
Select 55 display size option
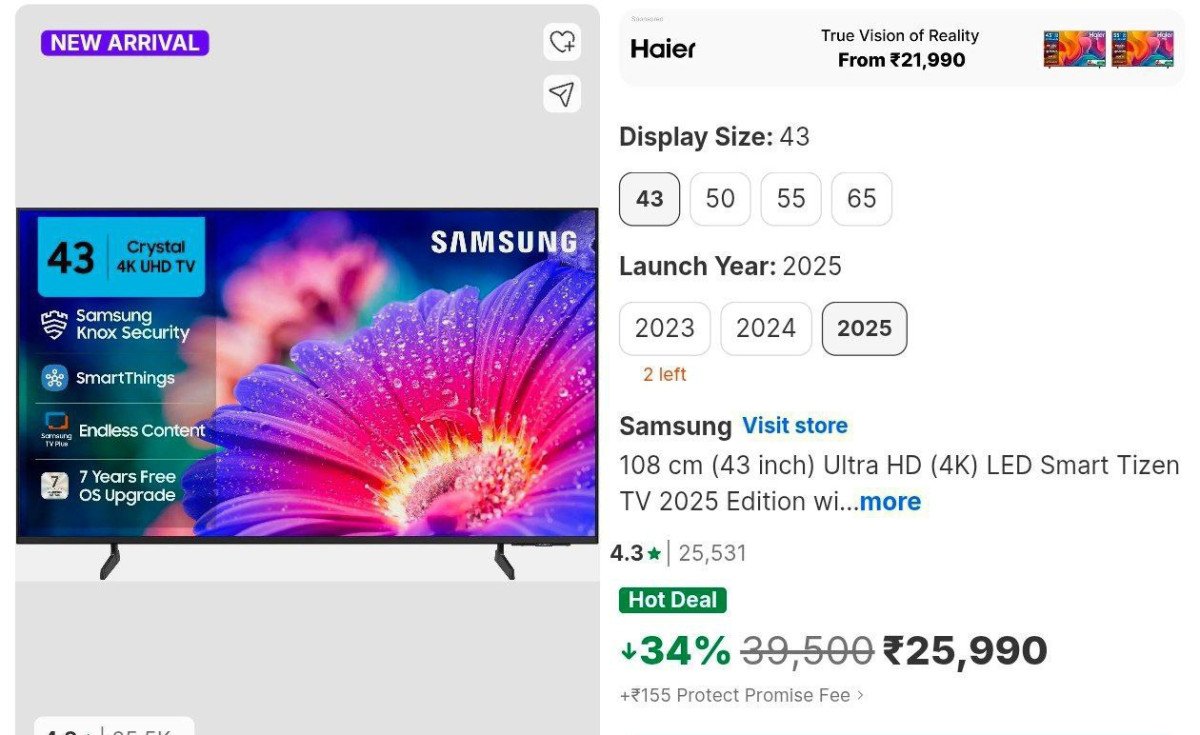click(791, 199)
